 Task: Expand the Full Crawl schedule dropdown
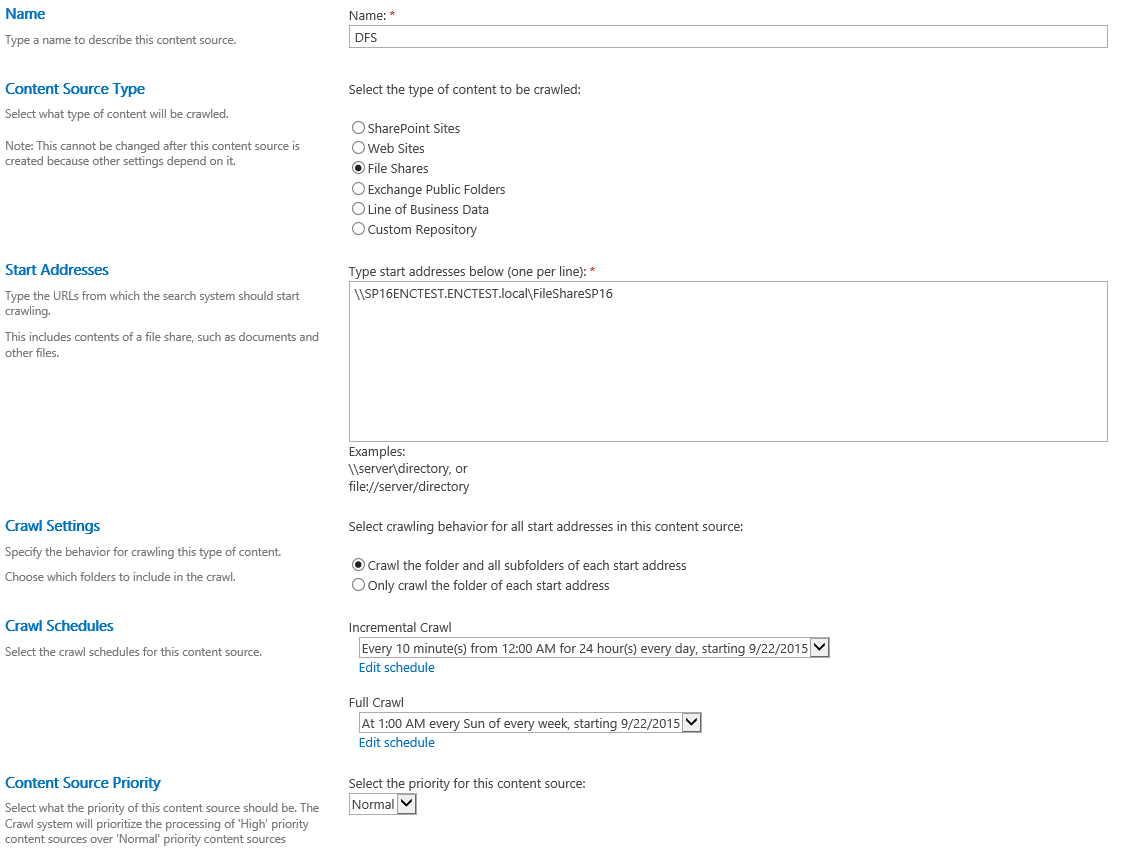pos(530,723)
